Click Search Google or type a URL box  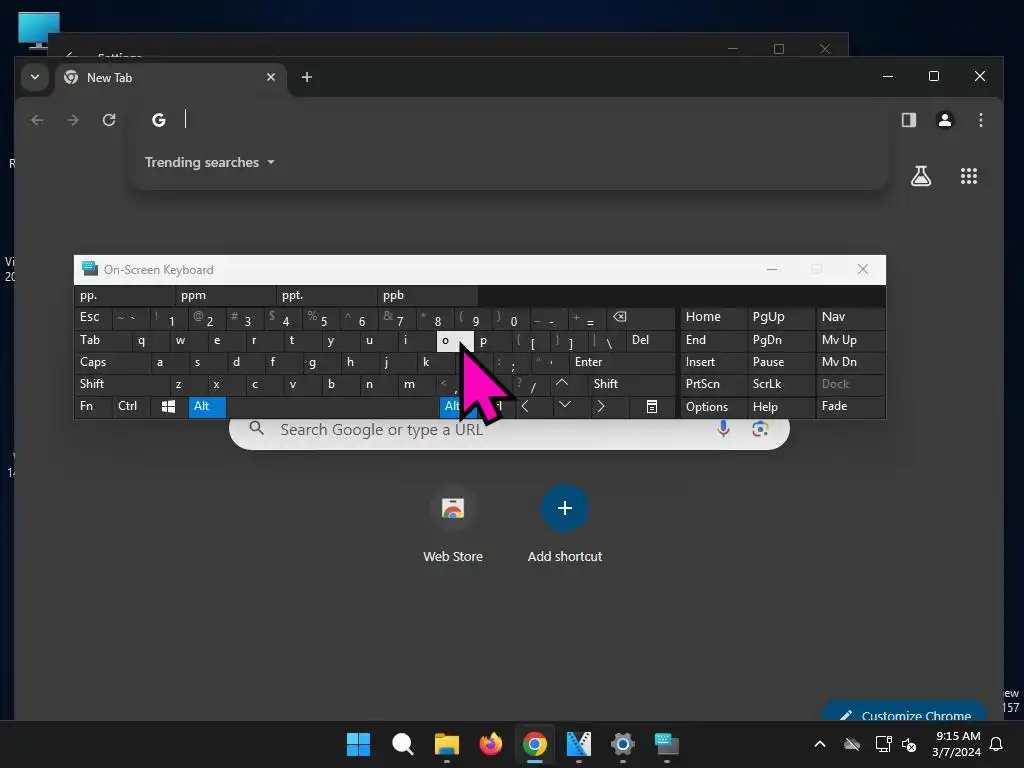[509, 432]
